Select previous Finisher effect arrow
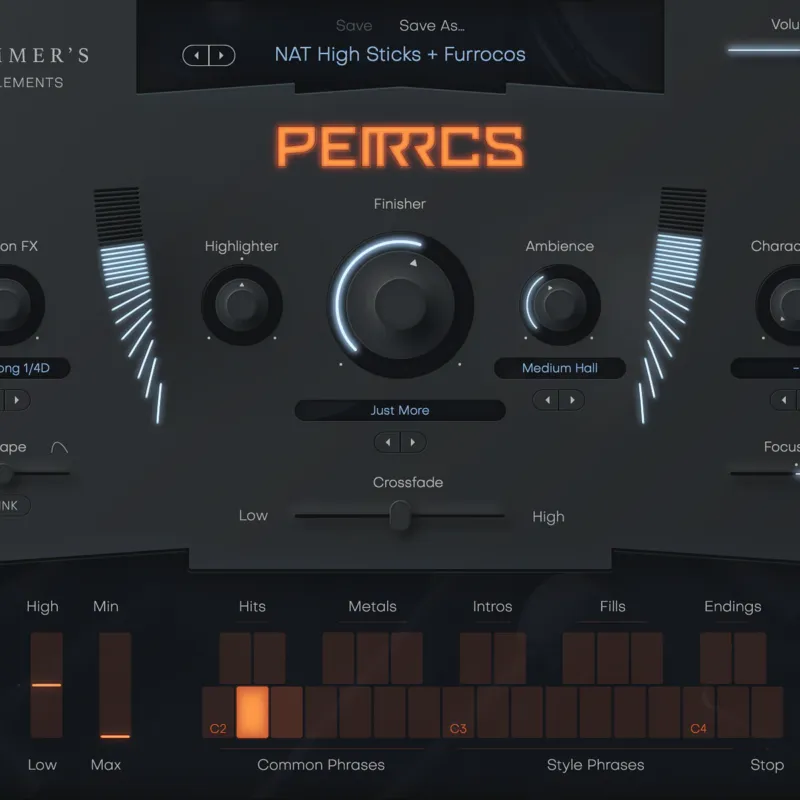 tap(388, 442)
